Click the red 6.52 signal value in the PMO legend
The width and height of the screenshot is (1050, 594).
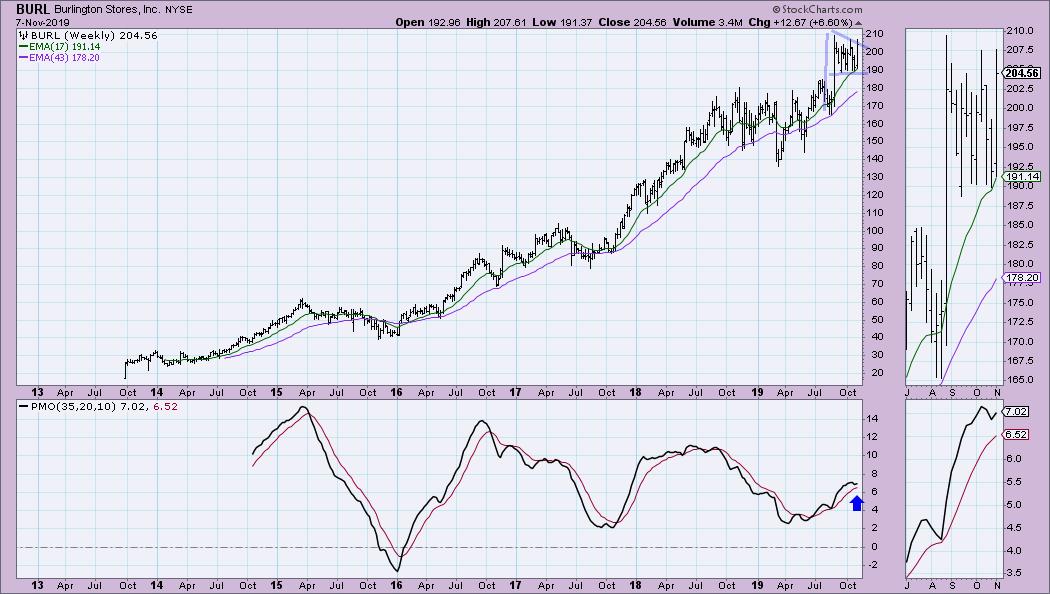166,406
